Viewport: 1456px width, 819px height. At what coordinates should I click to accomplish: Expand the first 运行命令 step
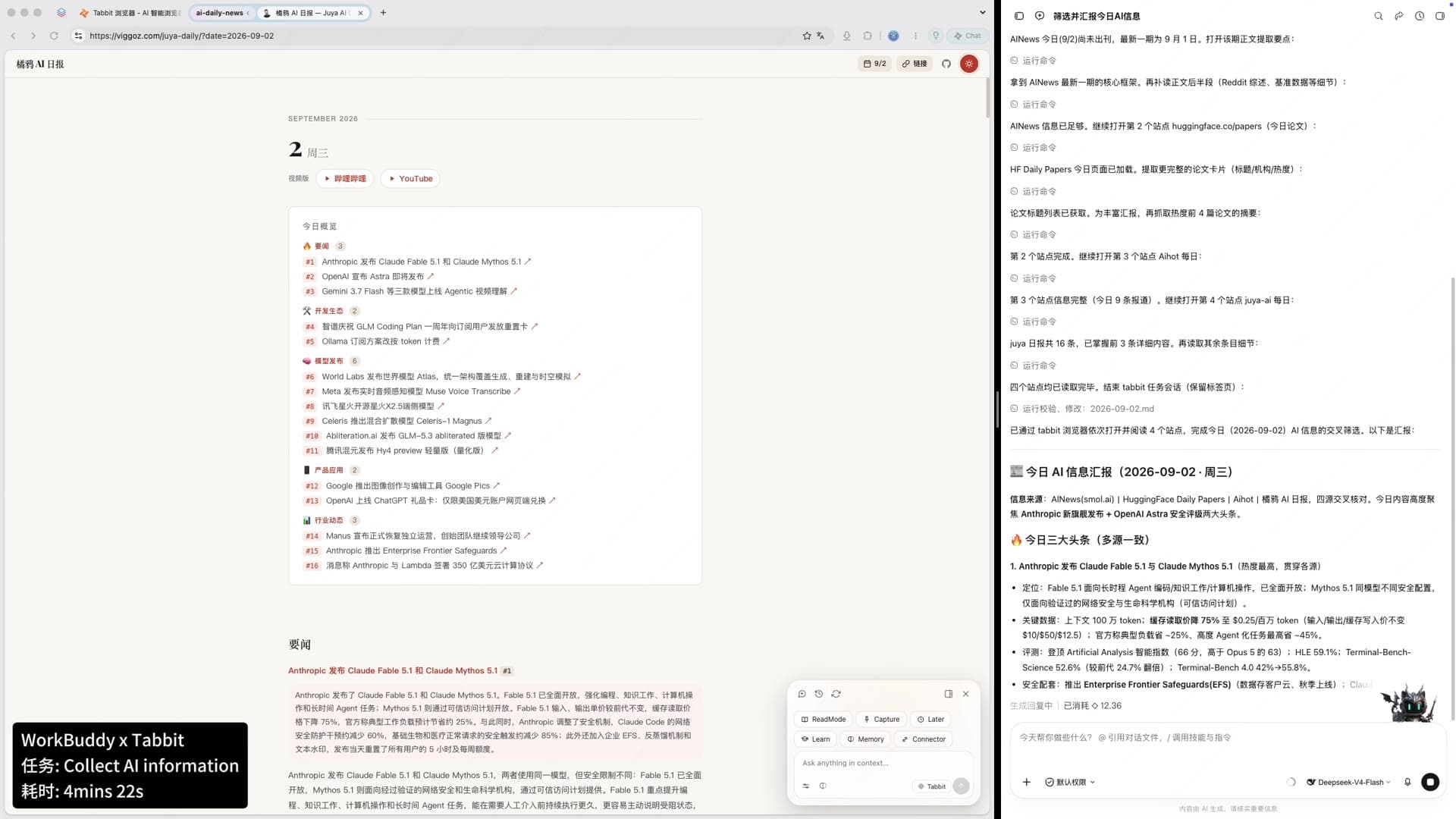coord(1034,61)
